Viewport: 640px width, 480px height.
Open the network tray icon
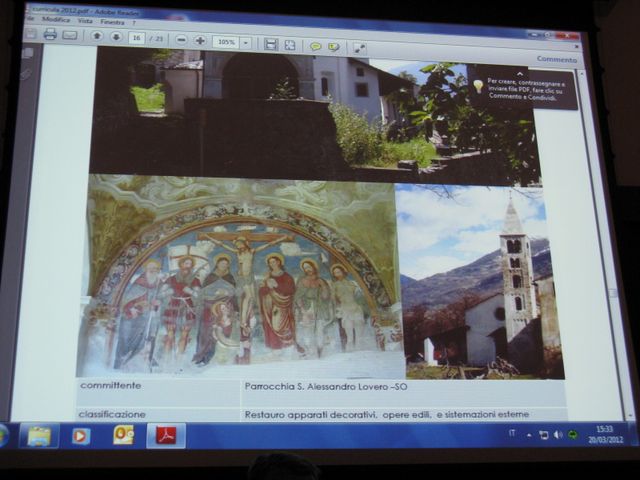[x=544, y=435]
